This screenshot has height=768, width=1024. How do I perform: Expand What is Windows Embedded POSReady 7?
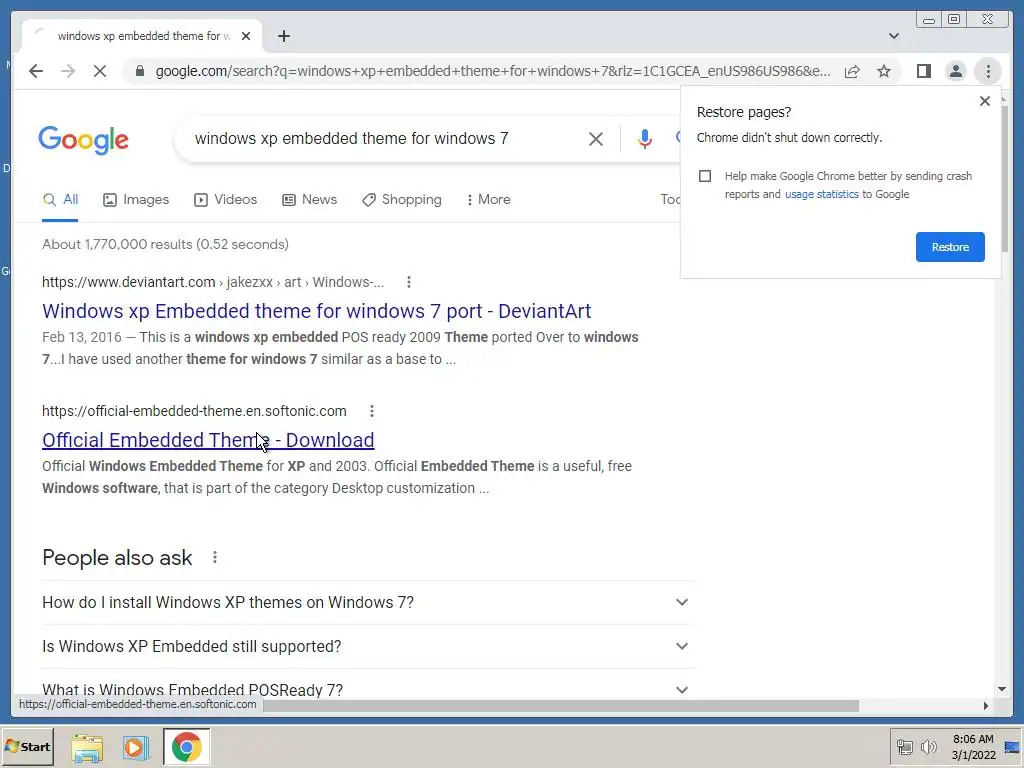point(366,690)
